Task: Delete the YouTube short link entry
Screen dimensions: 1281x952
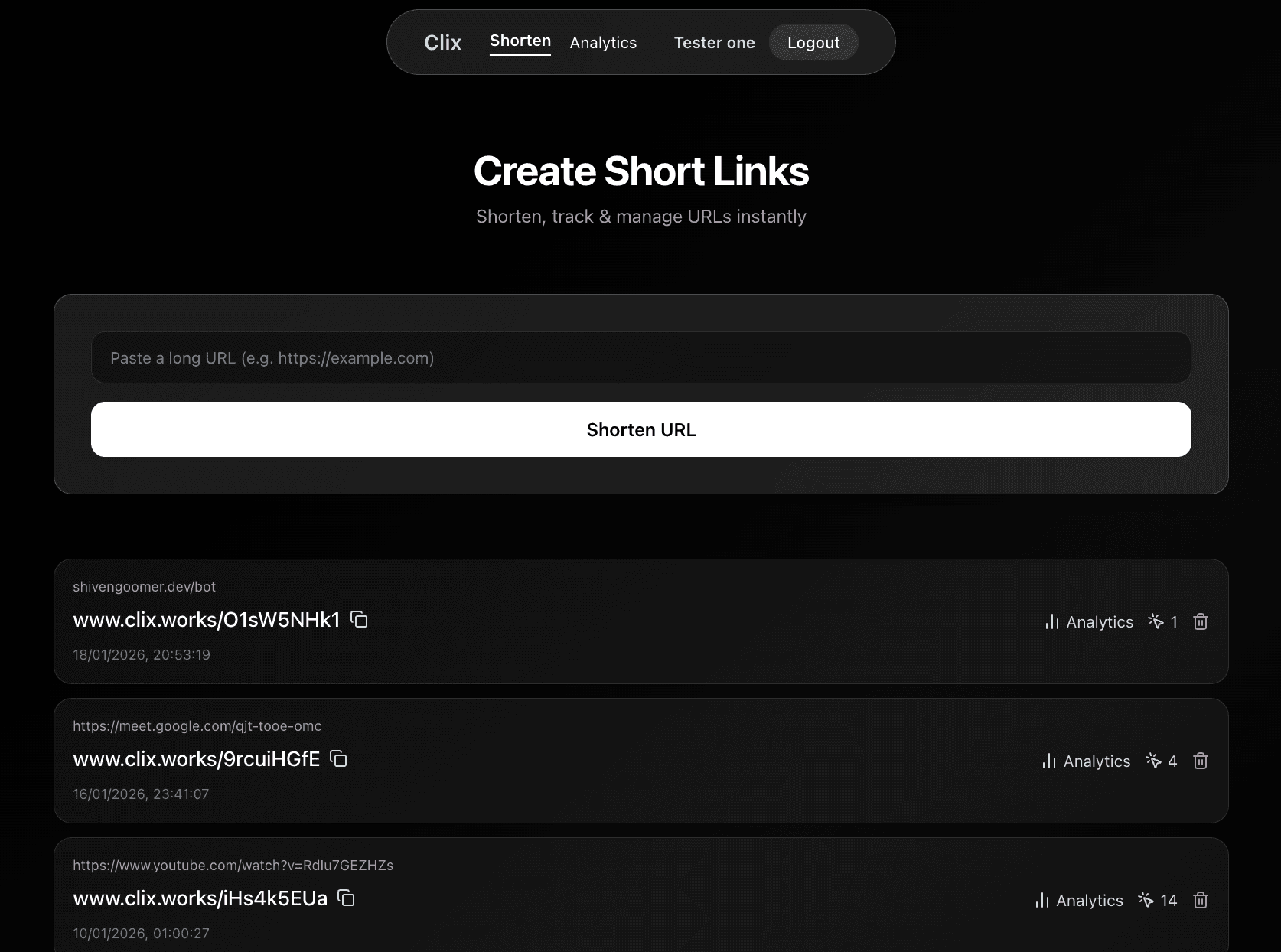Action: coord(1200,900)
